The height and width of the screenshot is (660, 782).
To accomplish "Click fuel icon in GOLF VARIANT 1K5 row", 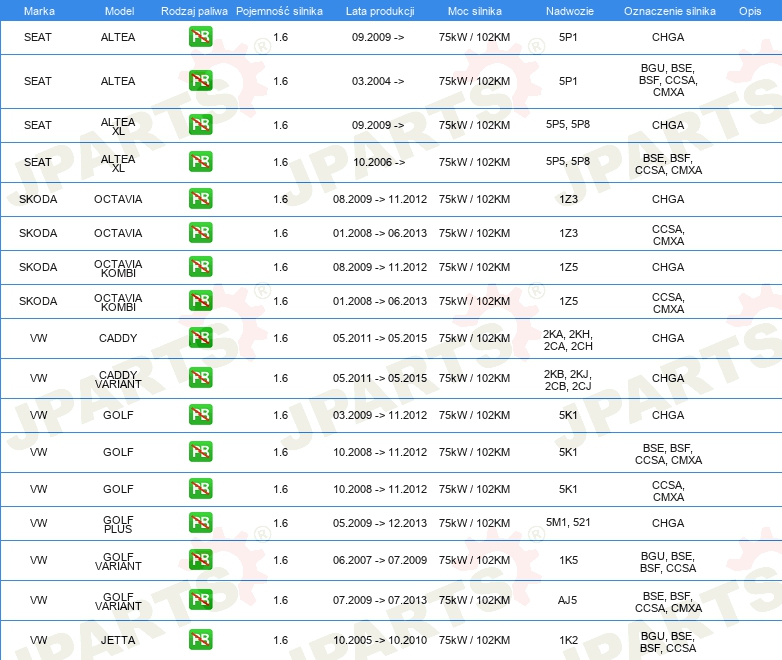I will (x=200, y=560).
